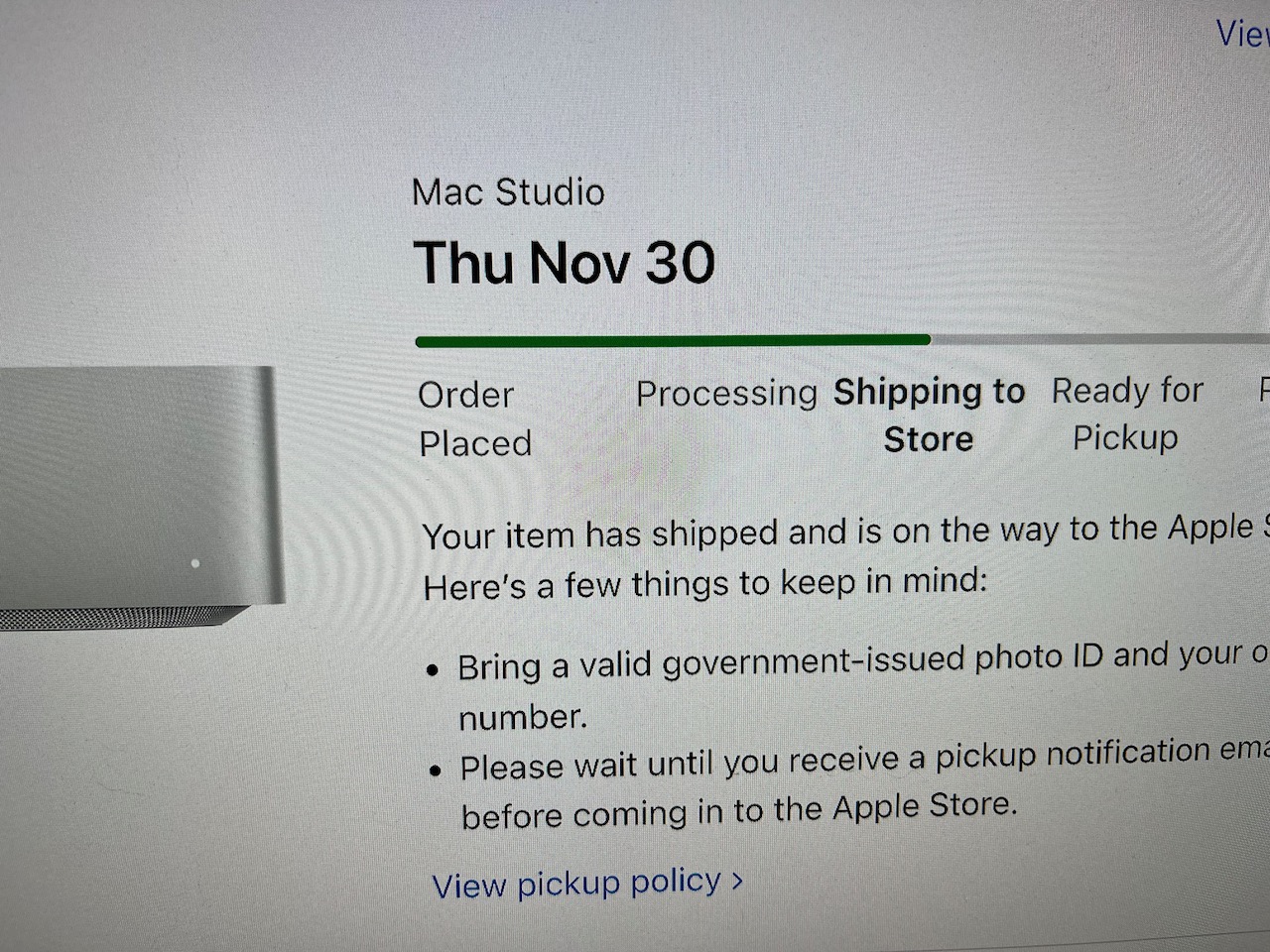Select the Processing status step
1270x952 pixels.
[x=726, y=394]
